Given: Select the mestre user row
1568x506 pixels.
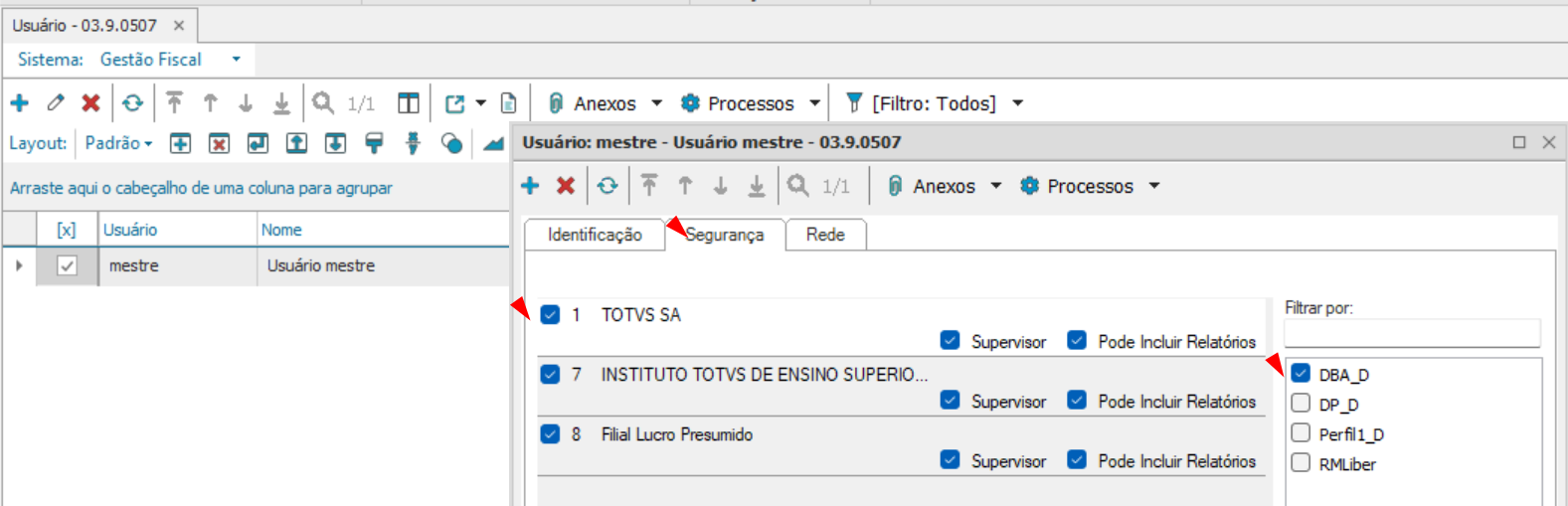Looking at the screenshot, I should pos(256,266).
